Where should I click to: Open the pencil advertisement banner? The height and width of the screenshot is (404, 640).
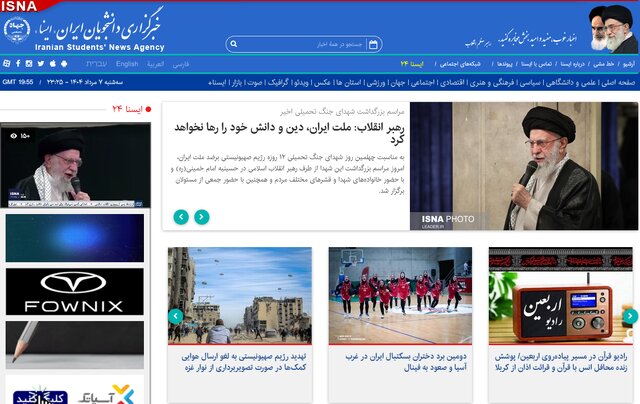75,345
